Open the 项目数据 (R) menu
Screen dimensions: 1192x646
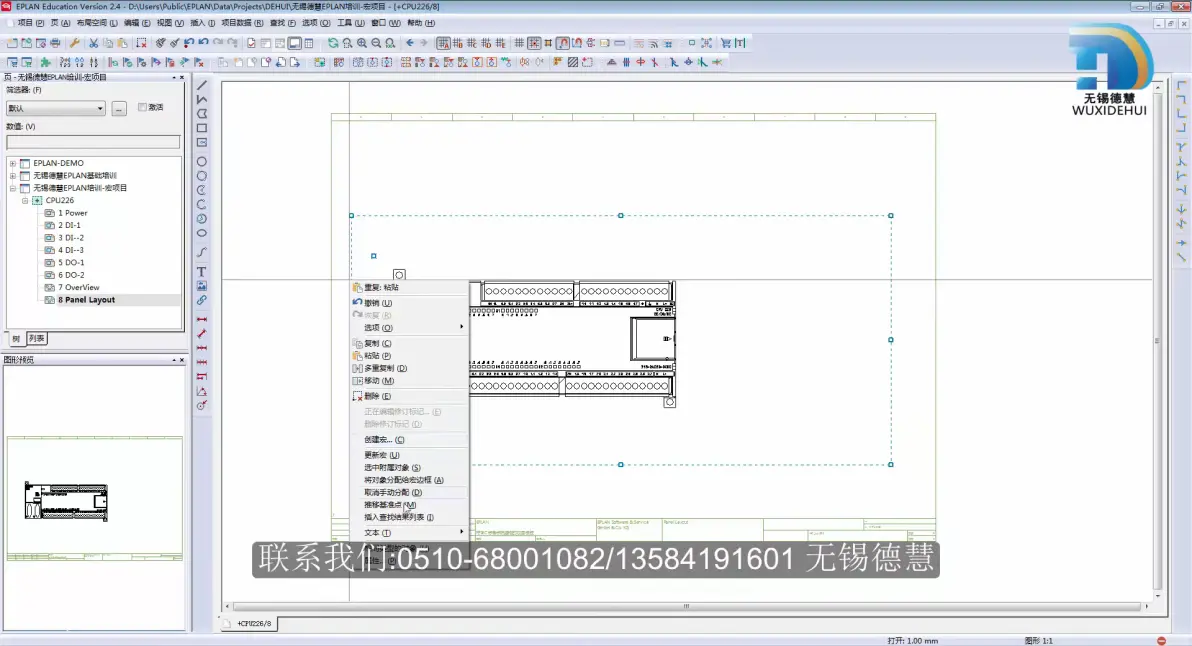coord(243,23)
